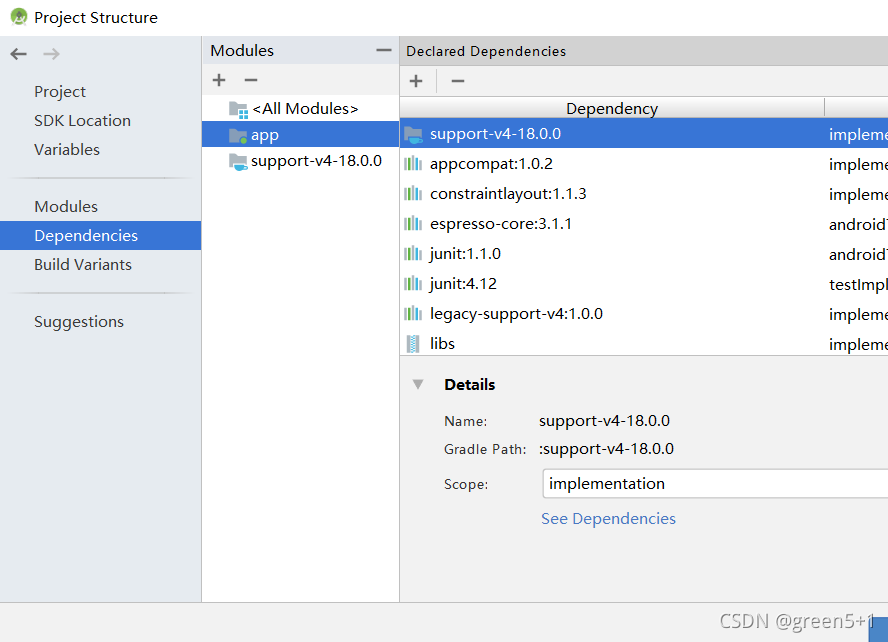Select the junit:1.1.0 dependency
Viewport: 888px width, 642px height.
click(x=644, y=254)
